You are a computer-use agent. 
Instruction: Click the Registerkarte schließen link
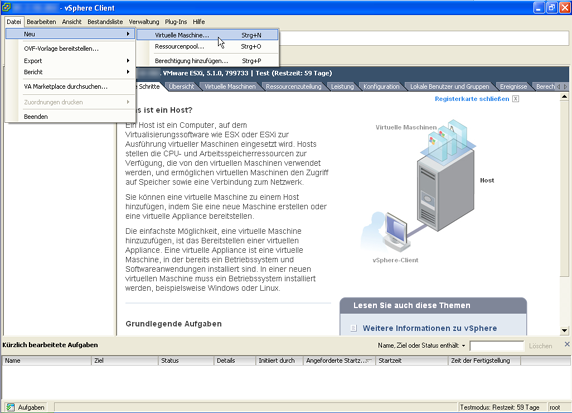pyautogui.click(x=472, y=99)
